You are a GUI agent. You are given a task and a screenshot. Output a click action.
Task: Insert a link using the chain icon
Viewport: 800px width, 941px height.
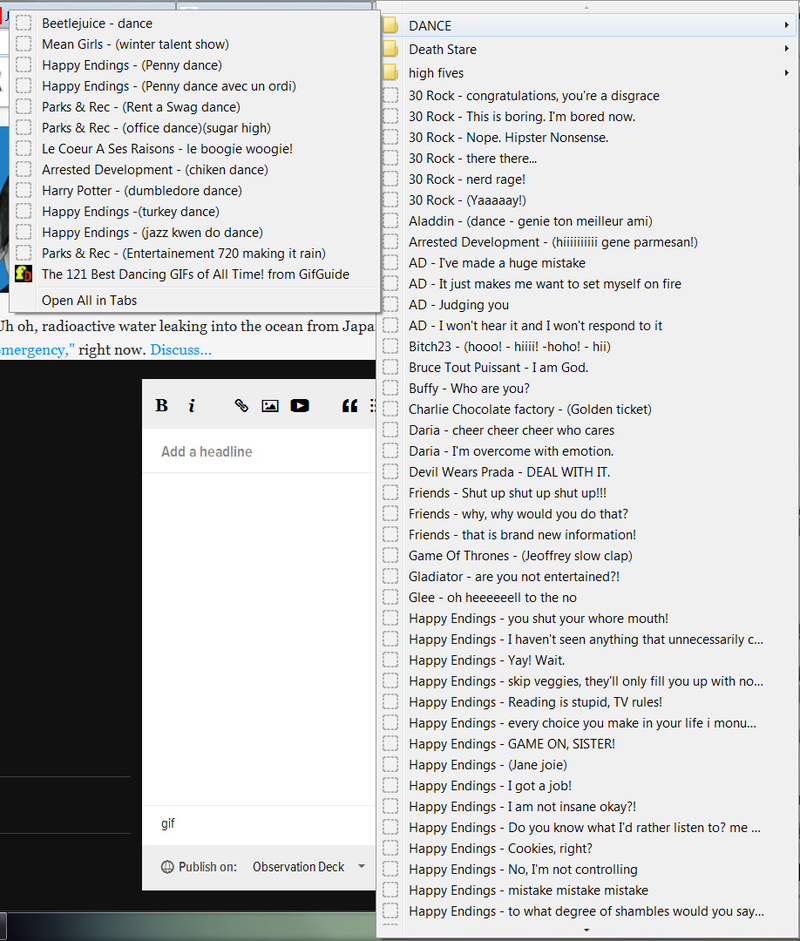coord(241,406)
